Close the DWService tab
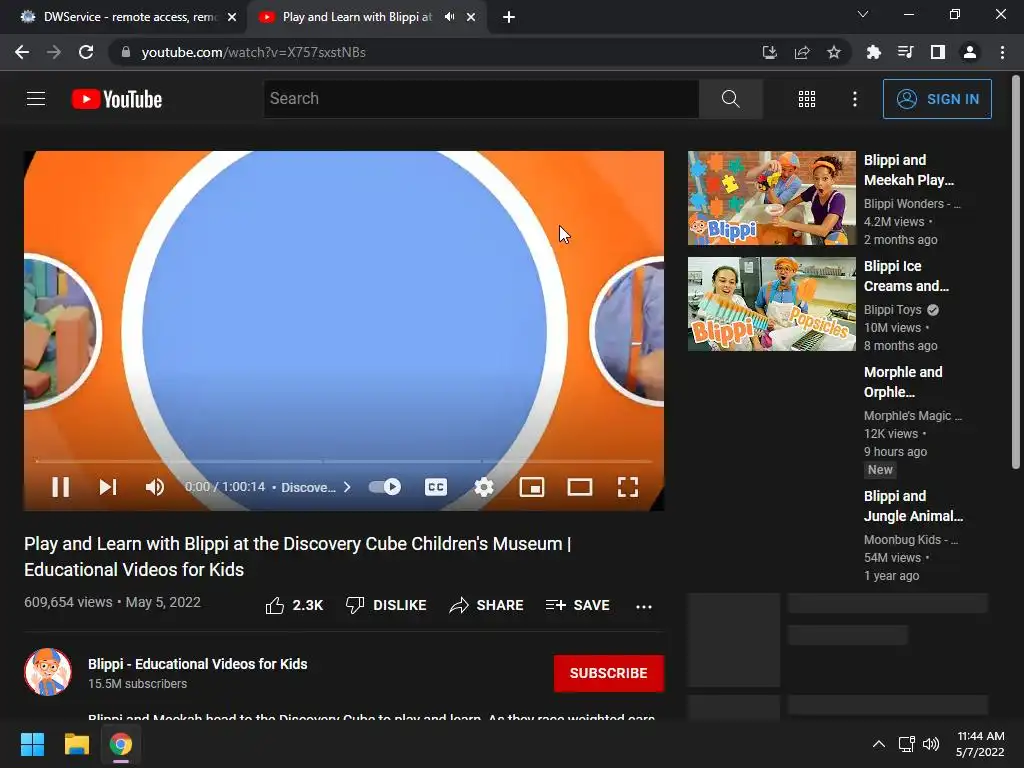 [x=232, y=17]
